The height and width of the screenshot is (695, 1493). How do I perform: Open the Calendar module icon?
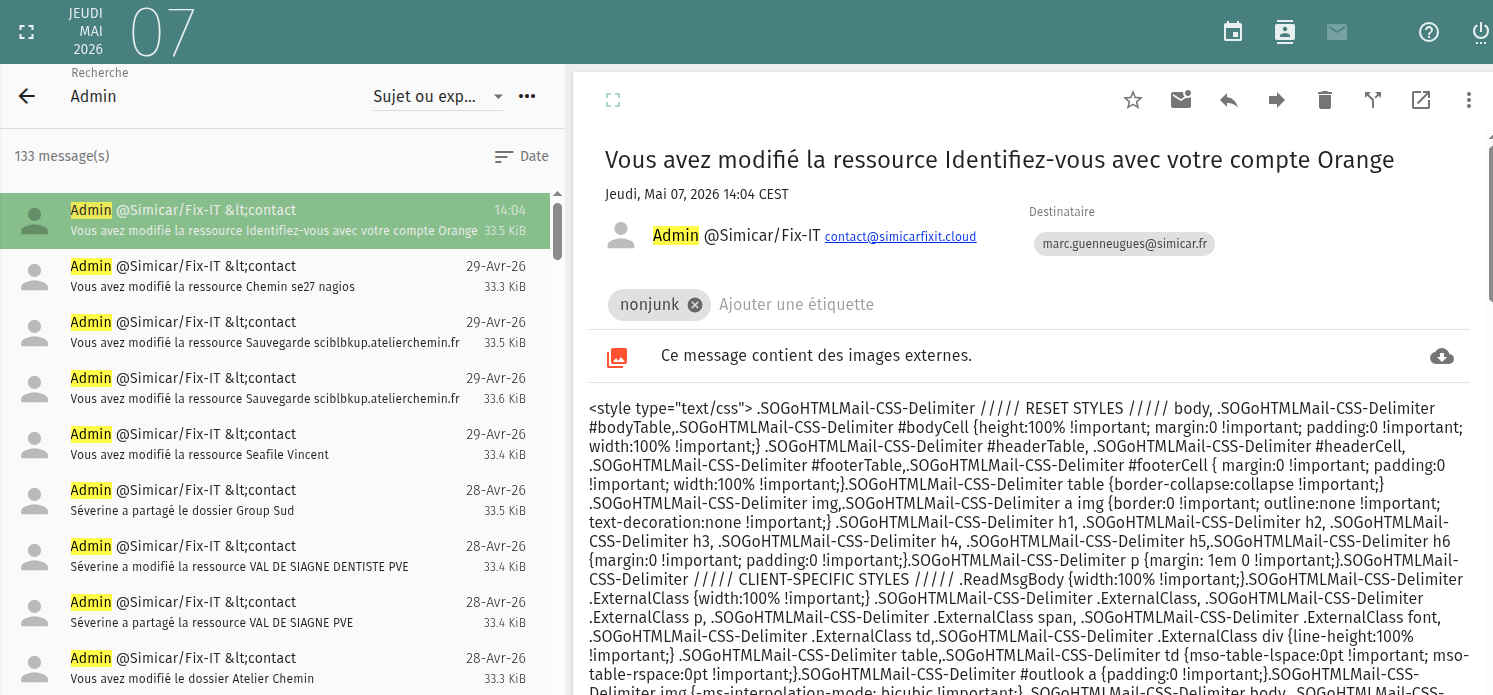tap(1233, 32)
